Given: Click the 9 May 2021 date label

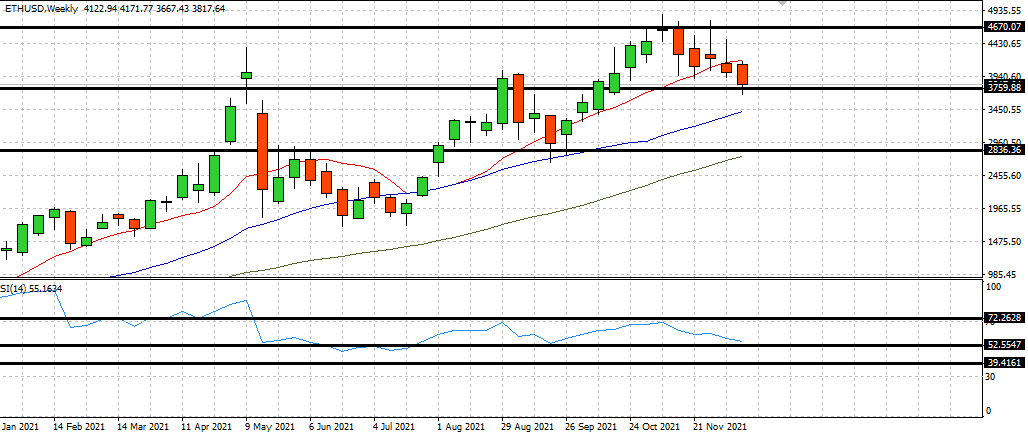Looking at the screenshot, I should [x=267, y=427].
